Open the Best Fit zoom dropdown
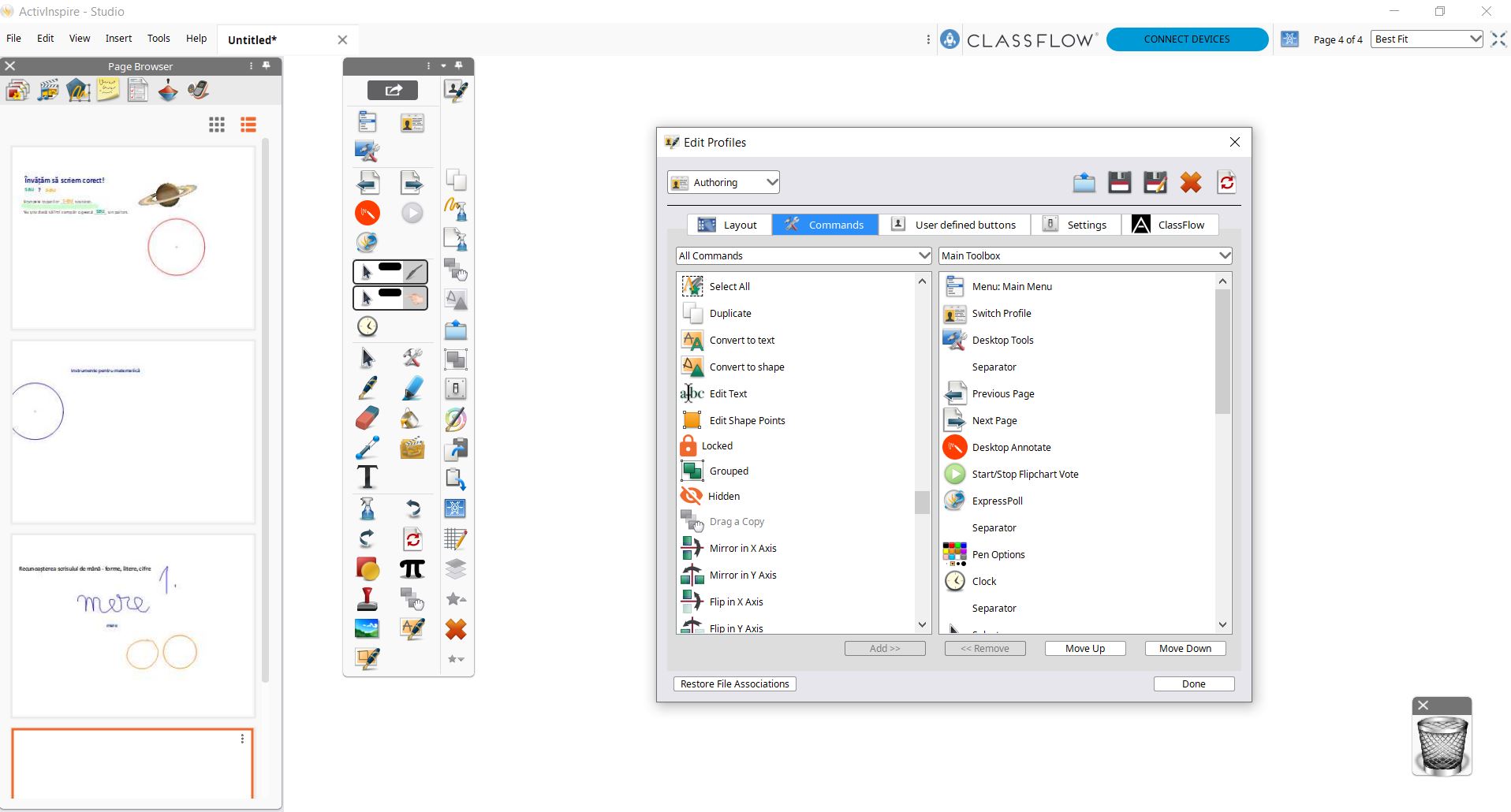 1427,39
